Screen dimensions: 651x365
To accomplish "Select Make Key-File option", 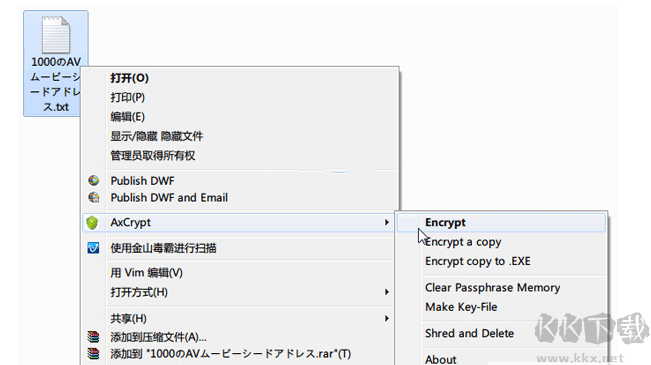I will [x=461, y=307].
